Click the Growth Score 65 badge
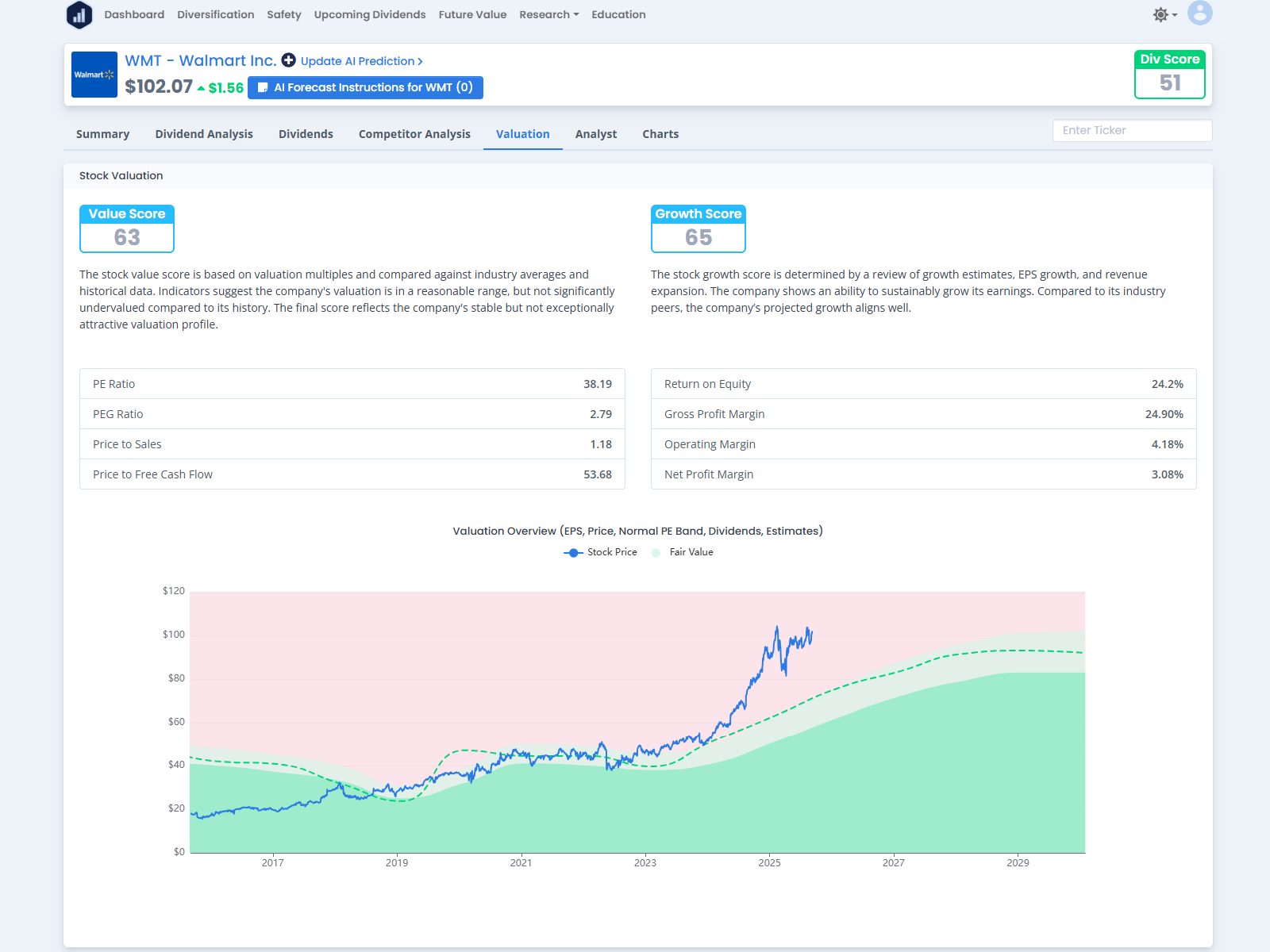 698,228
